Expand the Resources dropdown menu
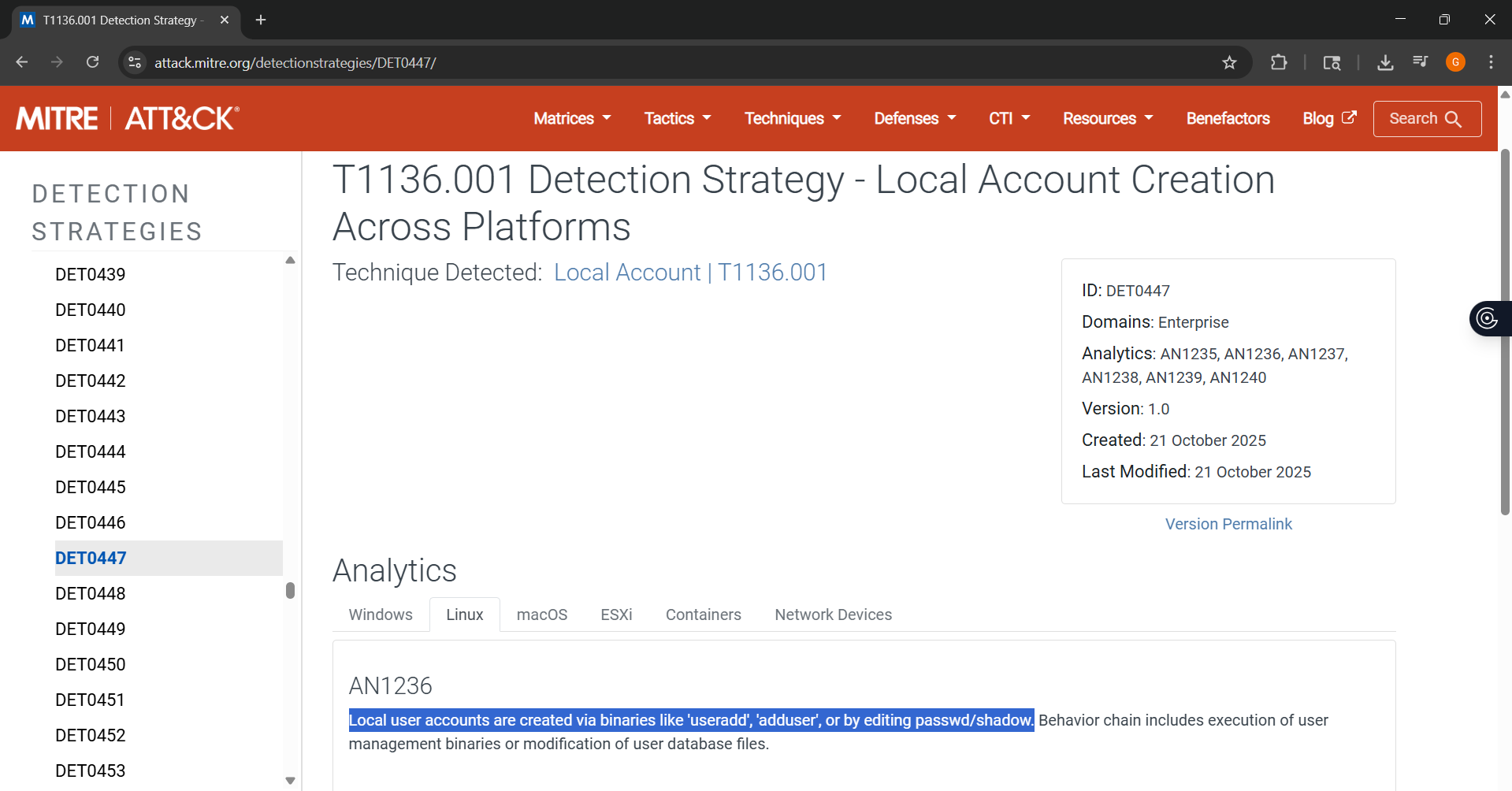This screenshot has width=1512, height=791. point(1108,118)
